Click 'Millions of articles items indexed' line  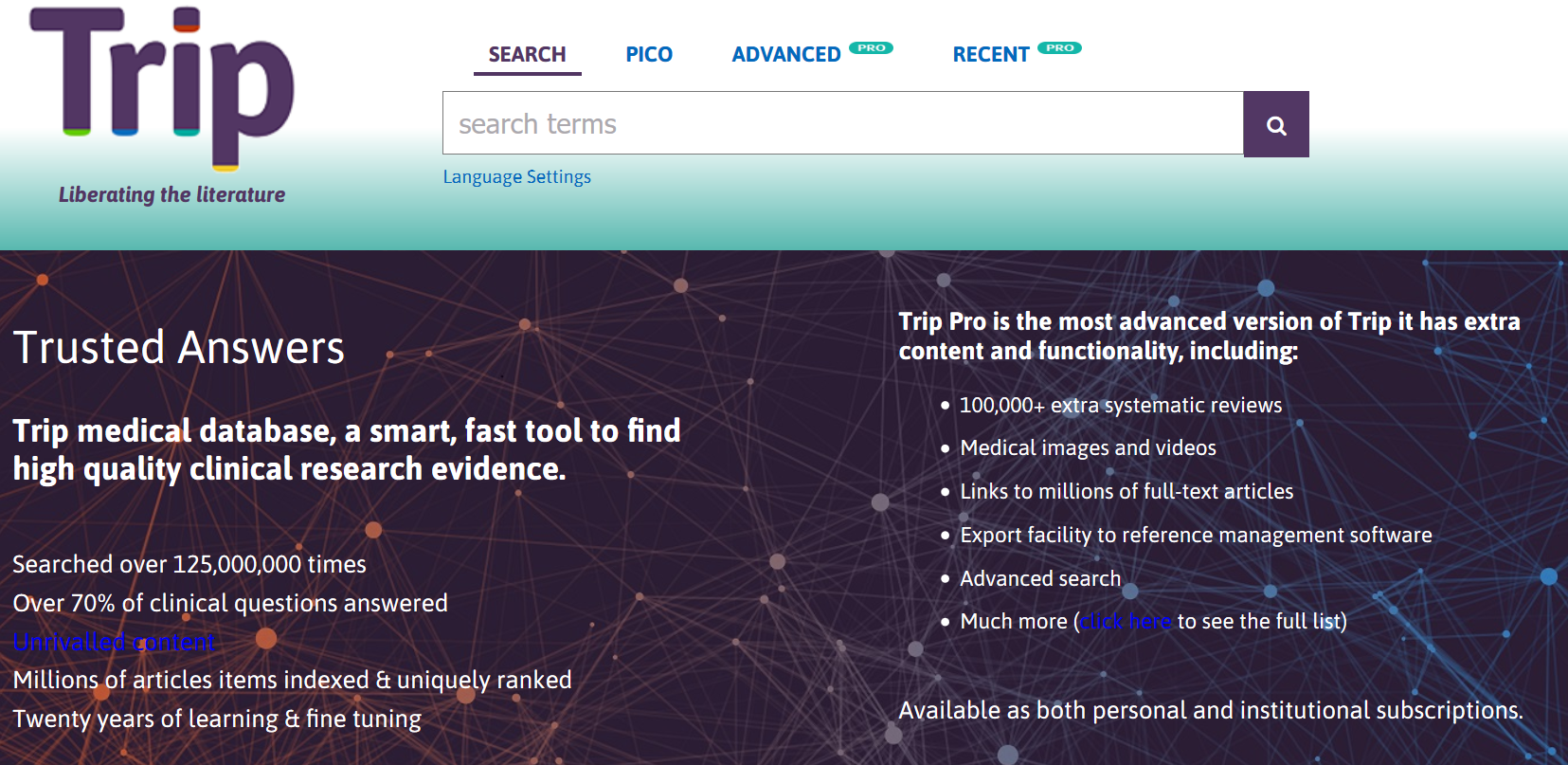293,681
